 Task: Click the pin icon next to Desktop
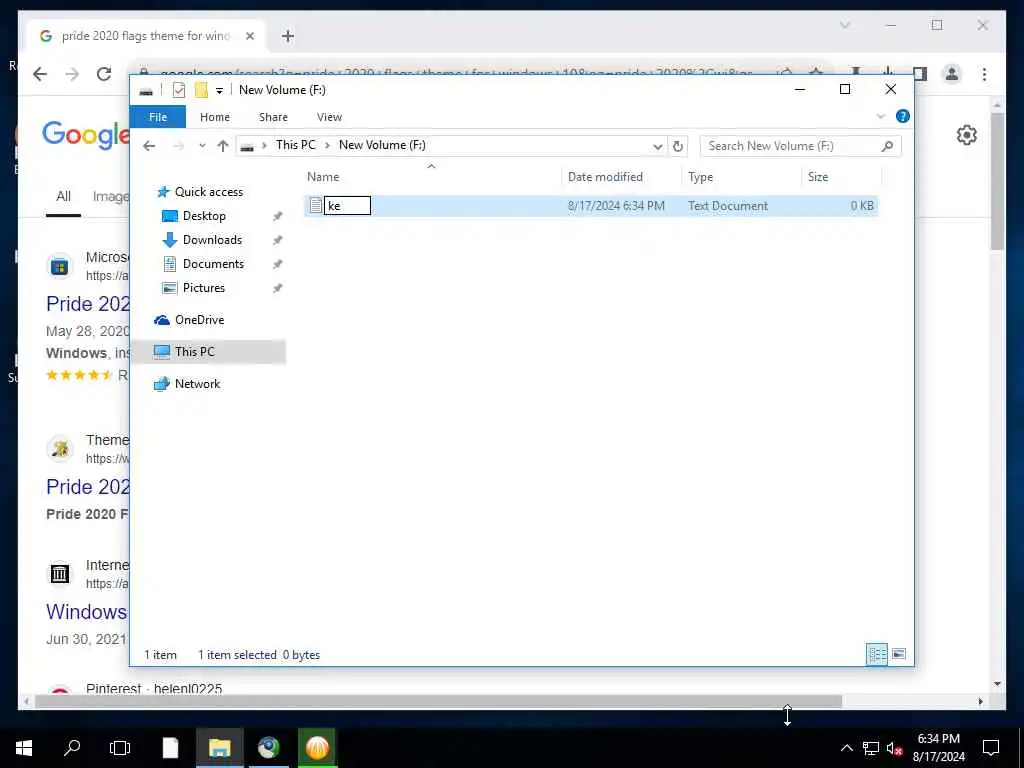[278, 216]
